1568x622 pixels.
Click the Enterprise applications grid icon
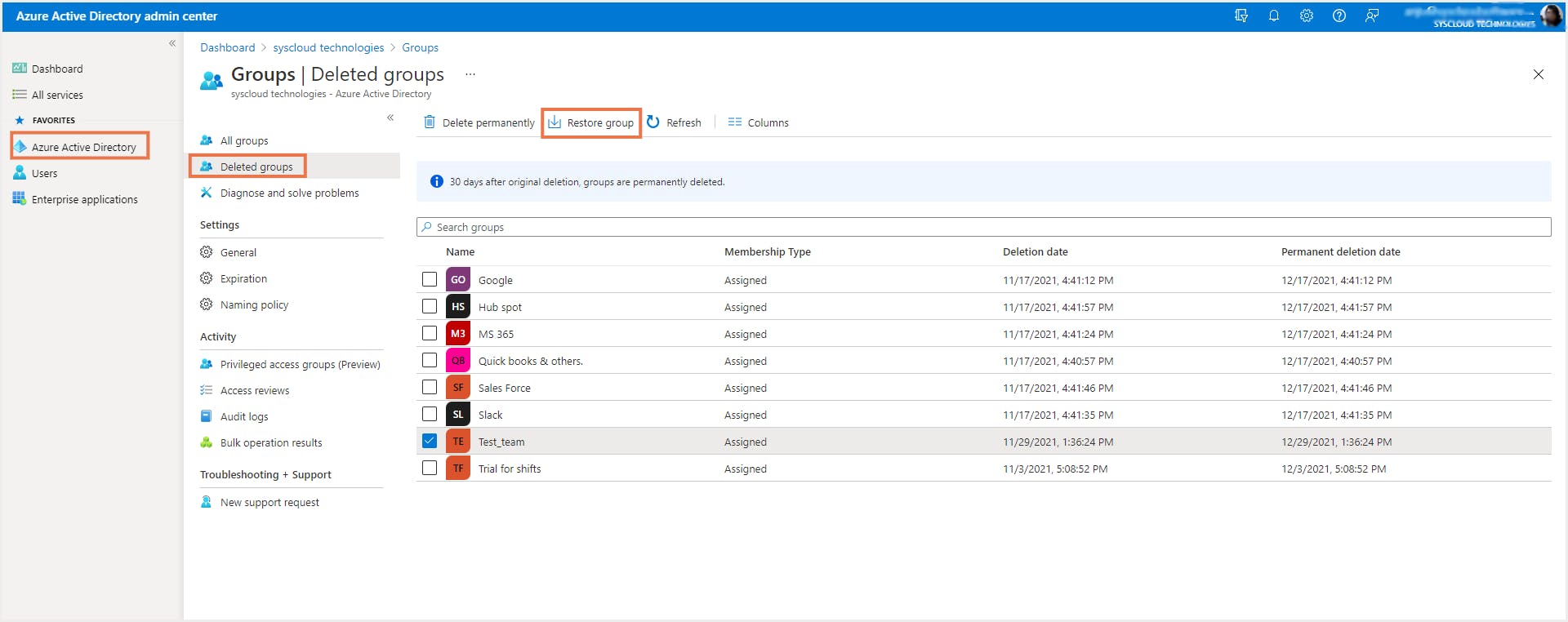20,199
